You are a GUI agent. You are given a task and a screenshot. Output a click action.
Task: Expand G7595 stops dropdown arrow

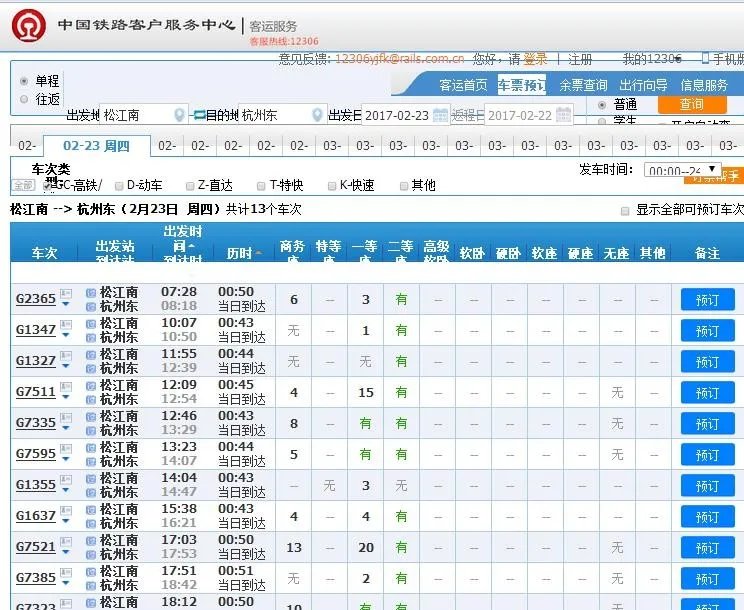pos(66,460)
